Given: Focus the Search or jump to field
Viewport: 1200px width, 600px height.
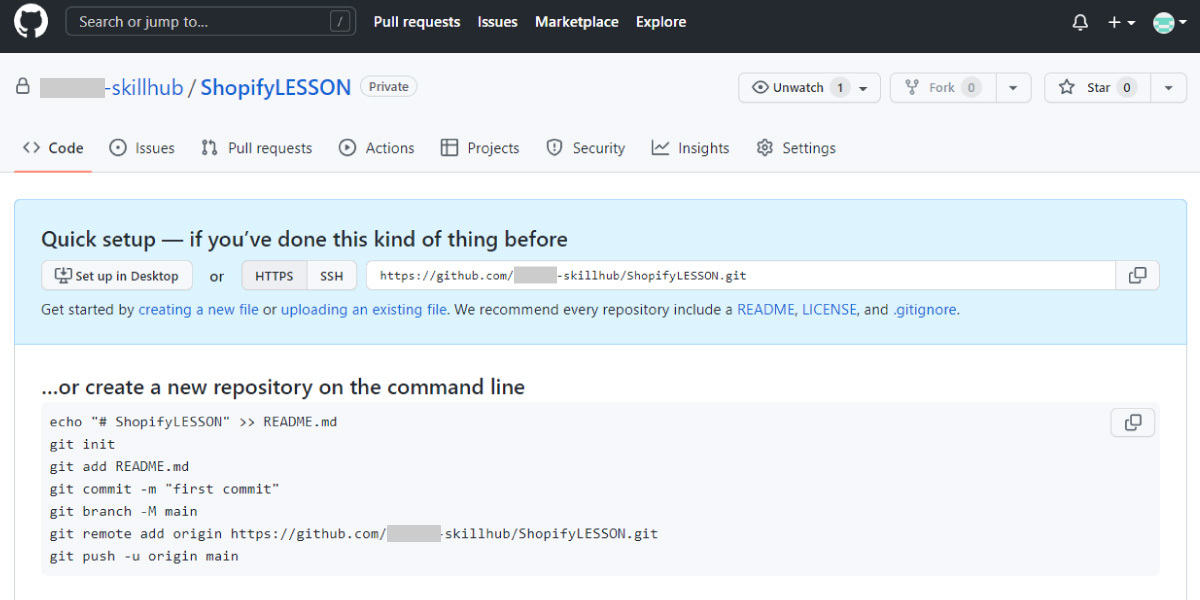Looking at the screenshot, I should [211, 21].
